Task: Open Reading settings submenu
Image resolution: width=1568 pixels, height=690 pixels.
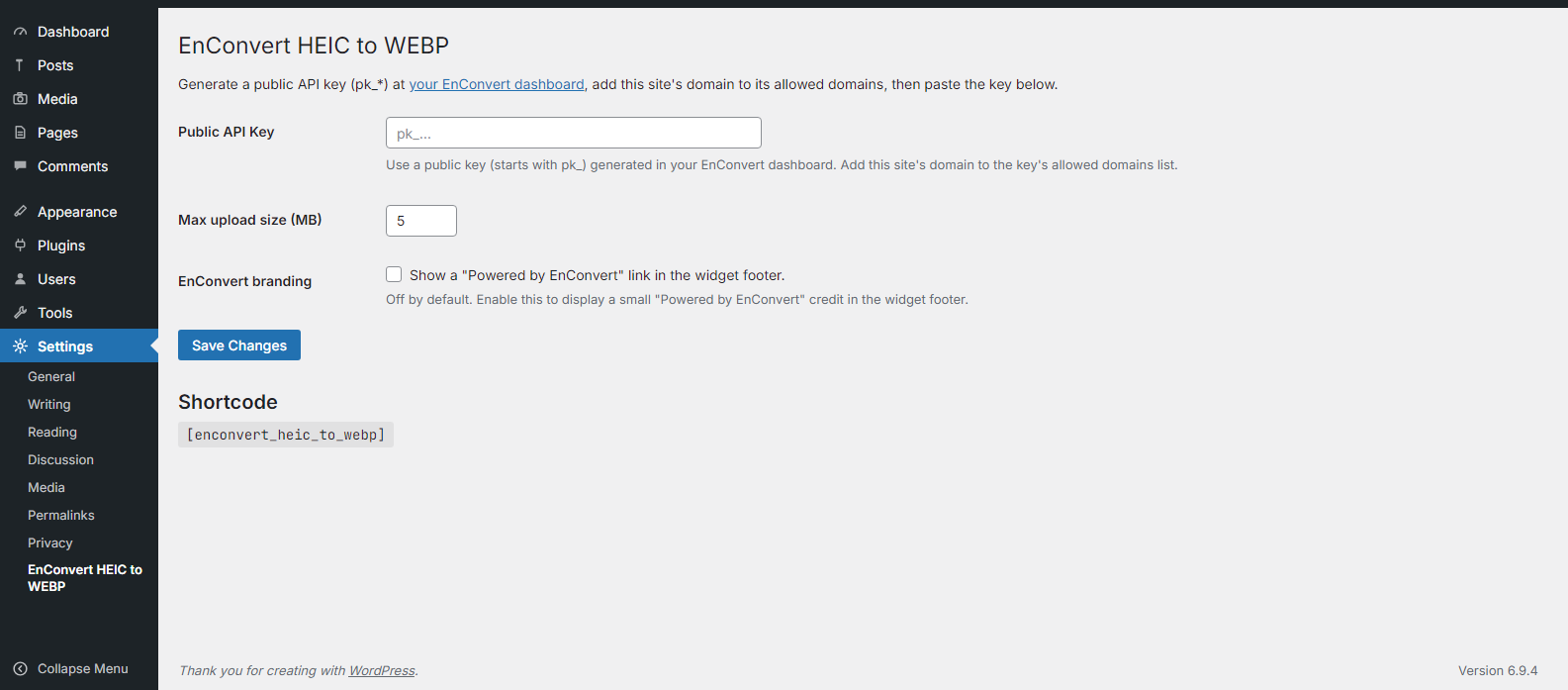Action: point(52,433)
